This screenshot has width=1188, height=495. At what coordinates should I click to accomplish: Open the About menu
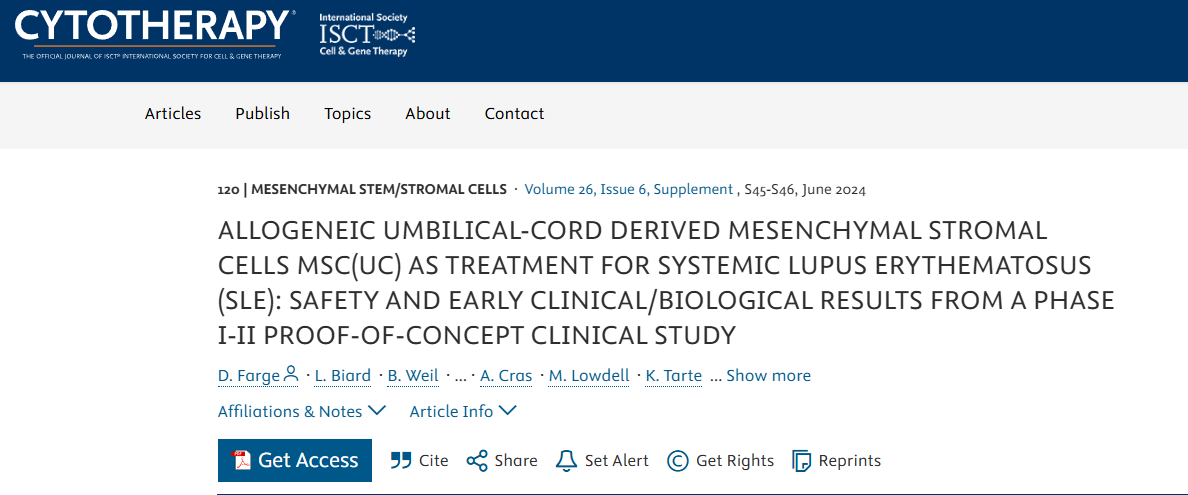point(427,114)
